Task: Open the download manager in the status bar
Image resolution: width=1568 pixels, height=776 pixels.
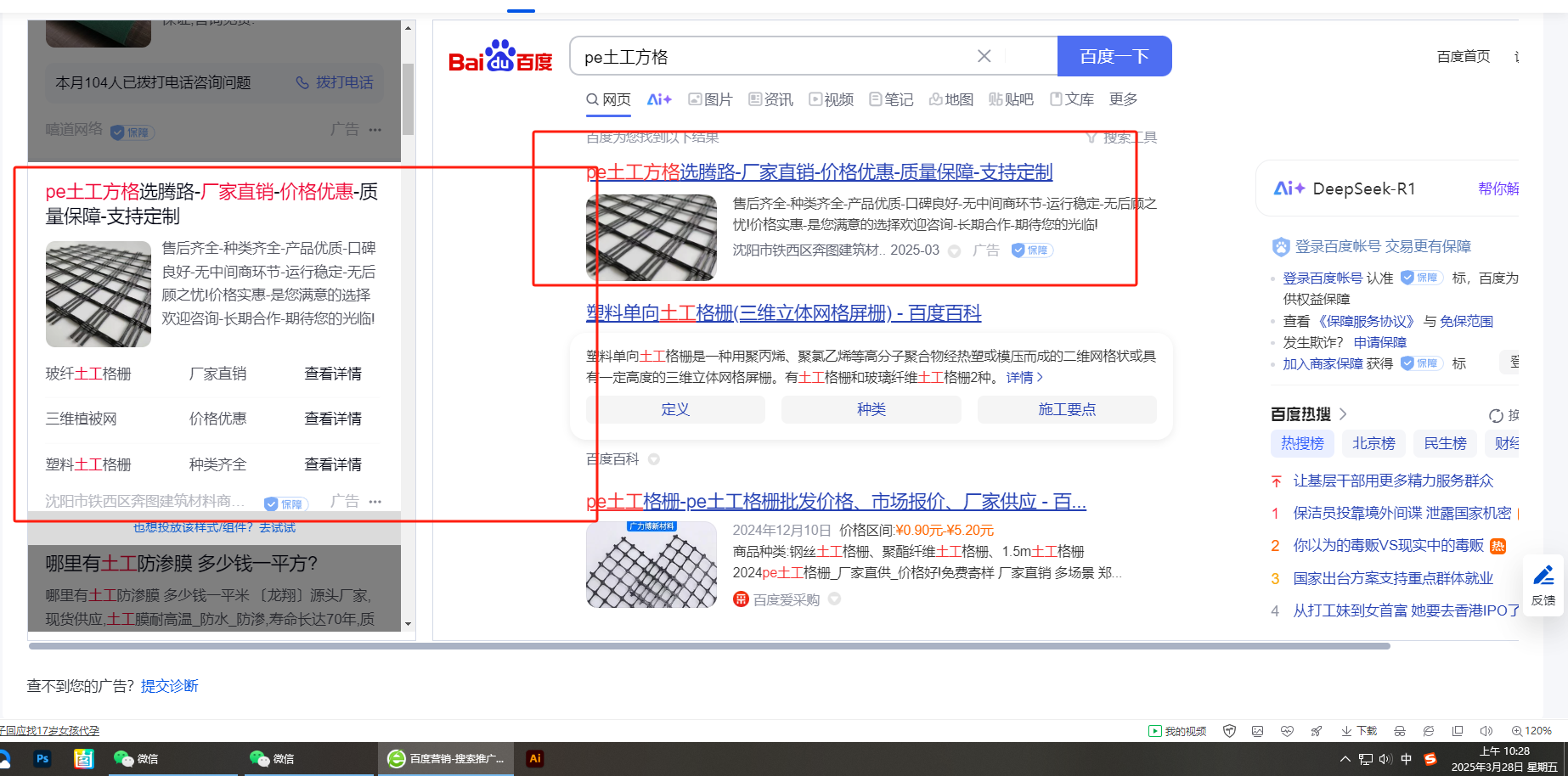Action: [x=1359, y=731]
